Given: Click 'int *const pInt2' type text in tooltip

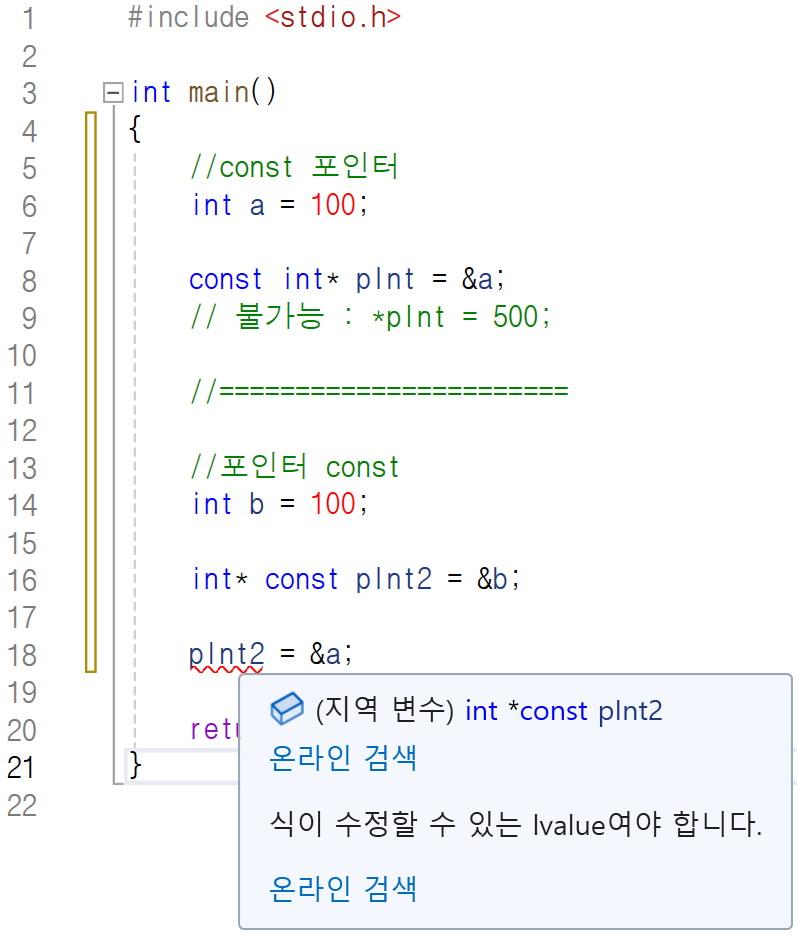Looking at the screenshot, I should click(x=563, y=711).
